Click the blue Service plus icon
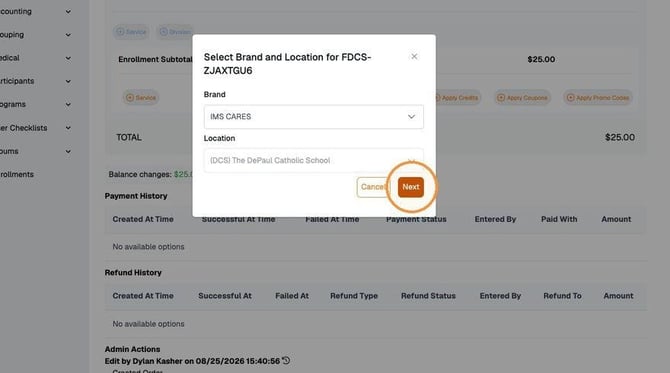Screen dimensions: 670x373 [x=120, y=32]
